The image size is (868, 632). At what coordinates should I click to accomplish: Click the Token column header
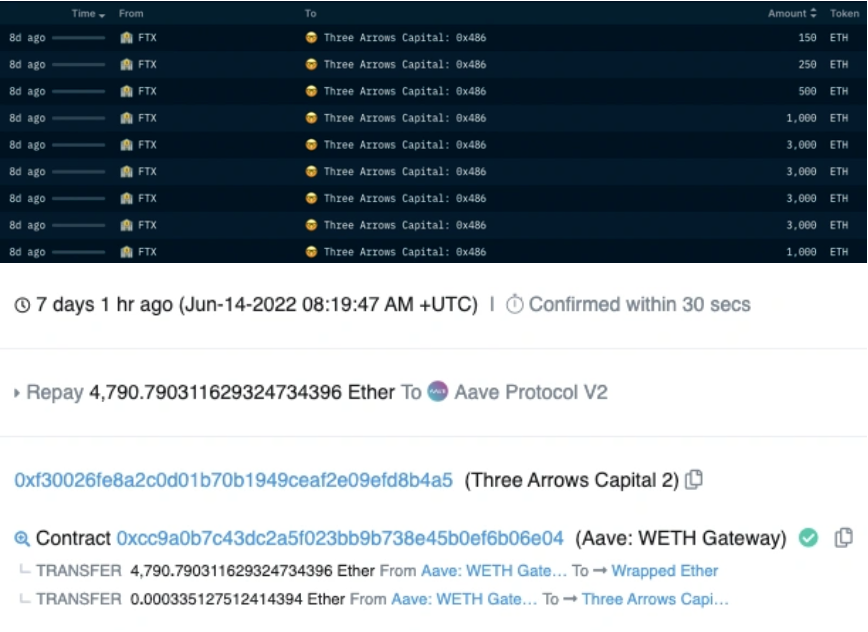click(844, 13)
